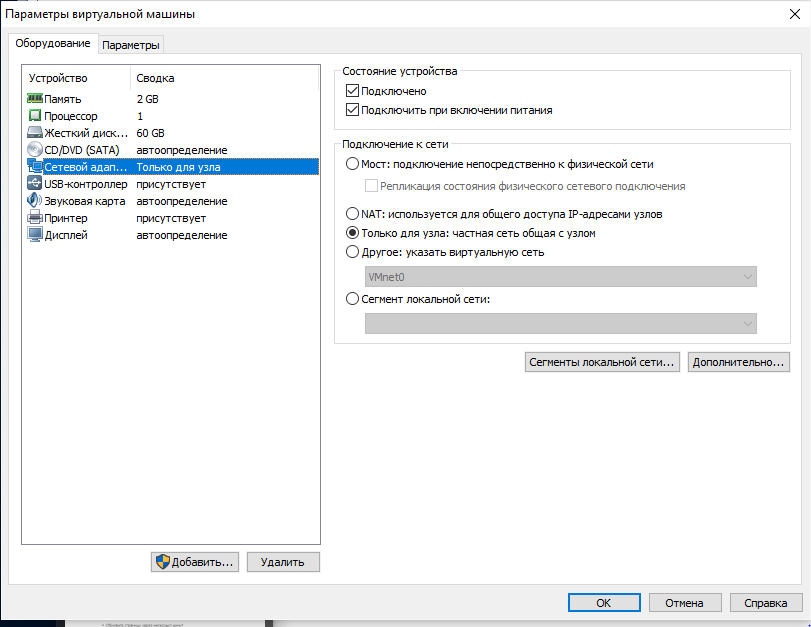Click the Принтер printer icon
This screenshot has height=627, width=811.
[x=35, y=218]
